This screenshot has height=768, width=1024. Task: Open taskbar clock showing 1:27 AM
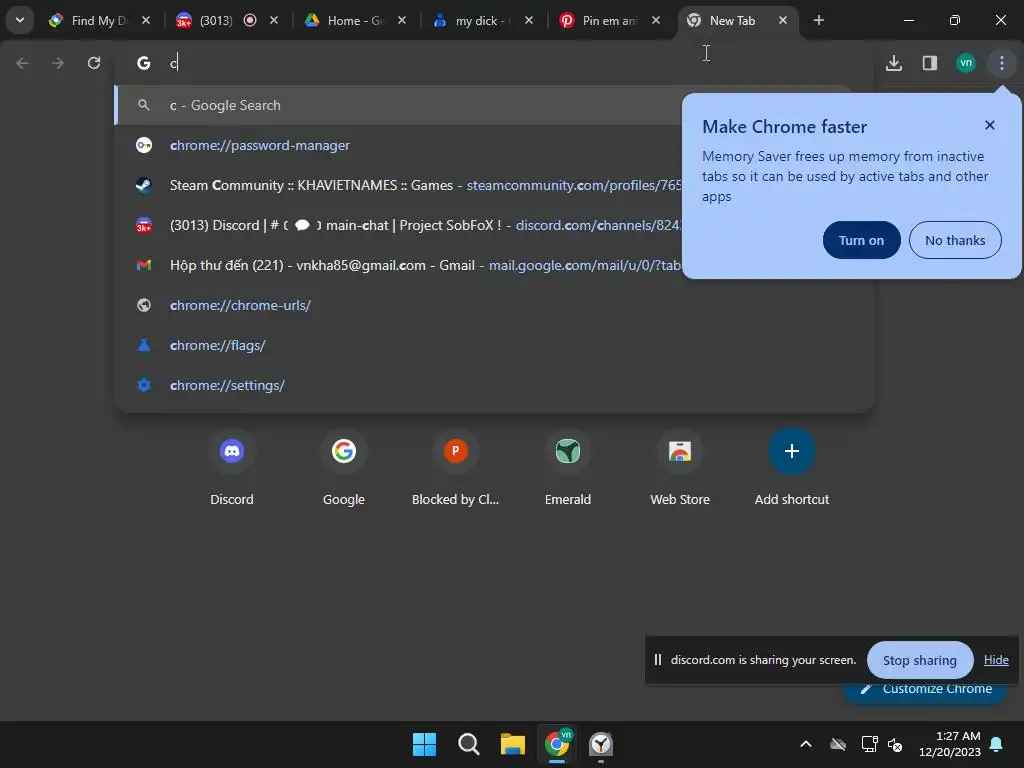(x=950, y=744)
